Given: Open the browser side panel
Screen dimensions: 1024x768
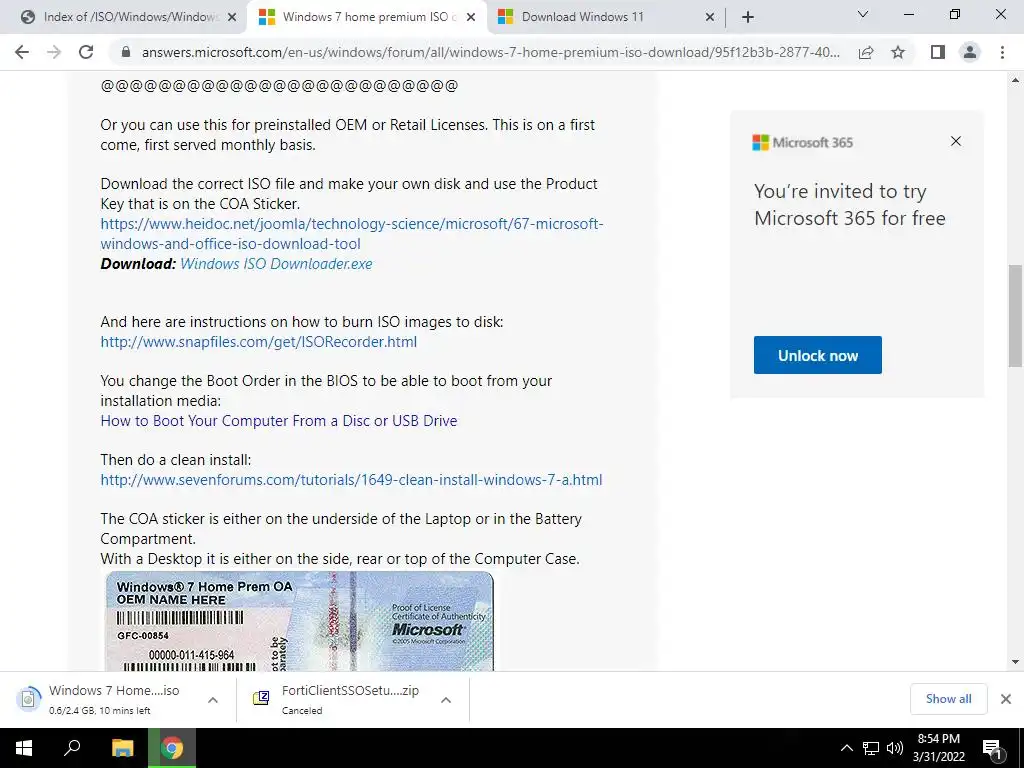Looking at the screenshot, I should coord(938,52).
